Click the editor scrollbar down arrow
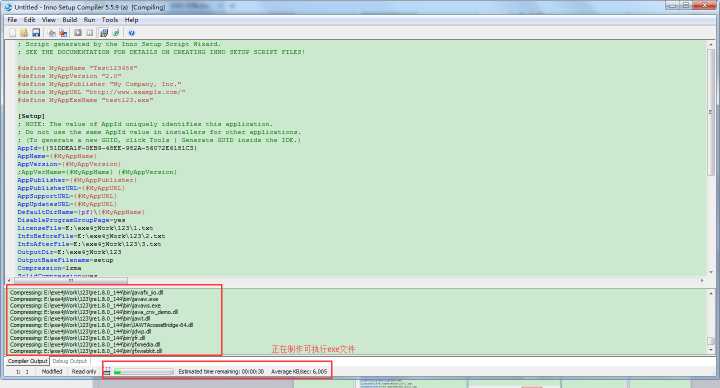 point(710,272)
